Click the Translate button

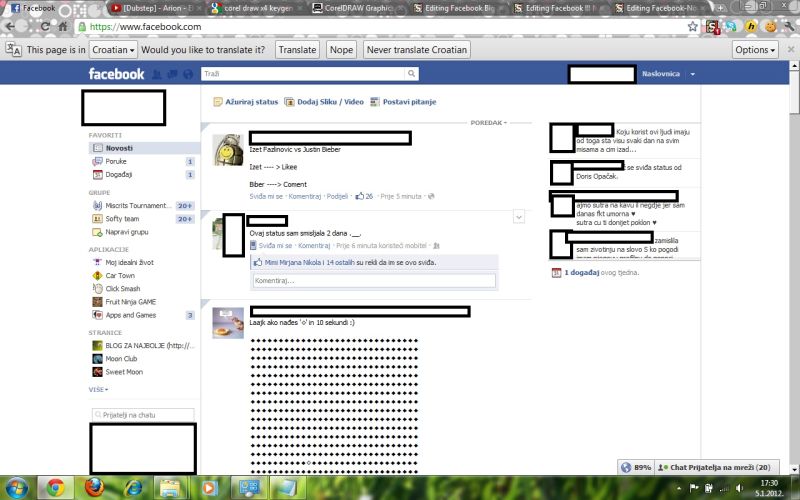tap(297, 50)
